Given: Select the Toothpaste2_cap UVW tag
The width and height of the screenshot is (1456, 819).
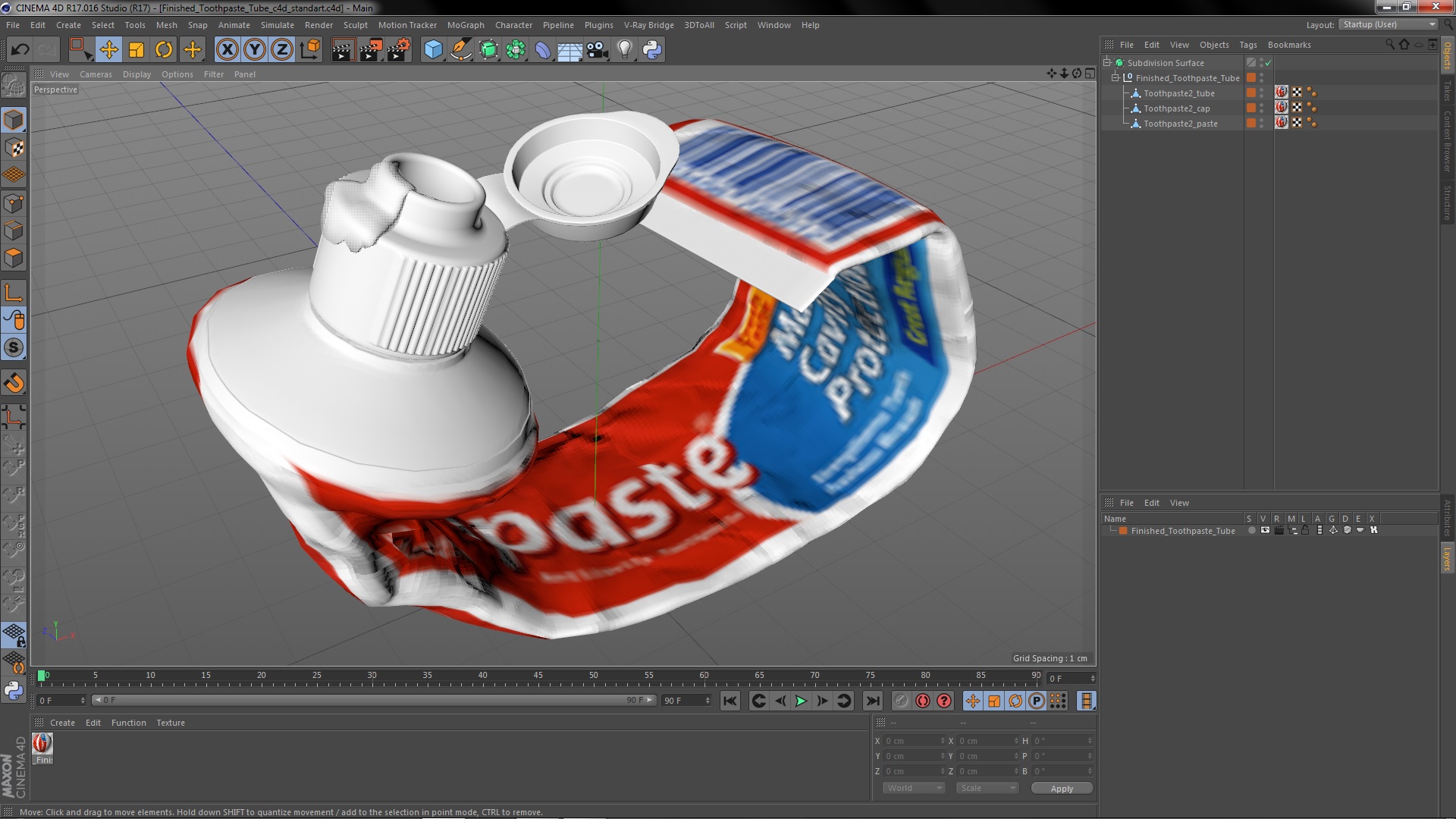Looking at the screenshot, I should click(1297, 108).
